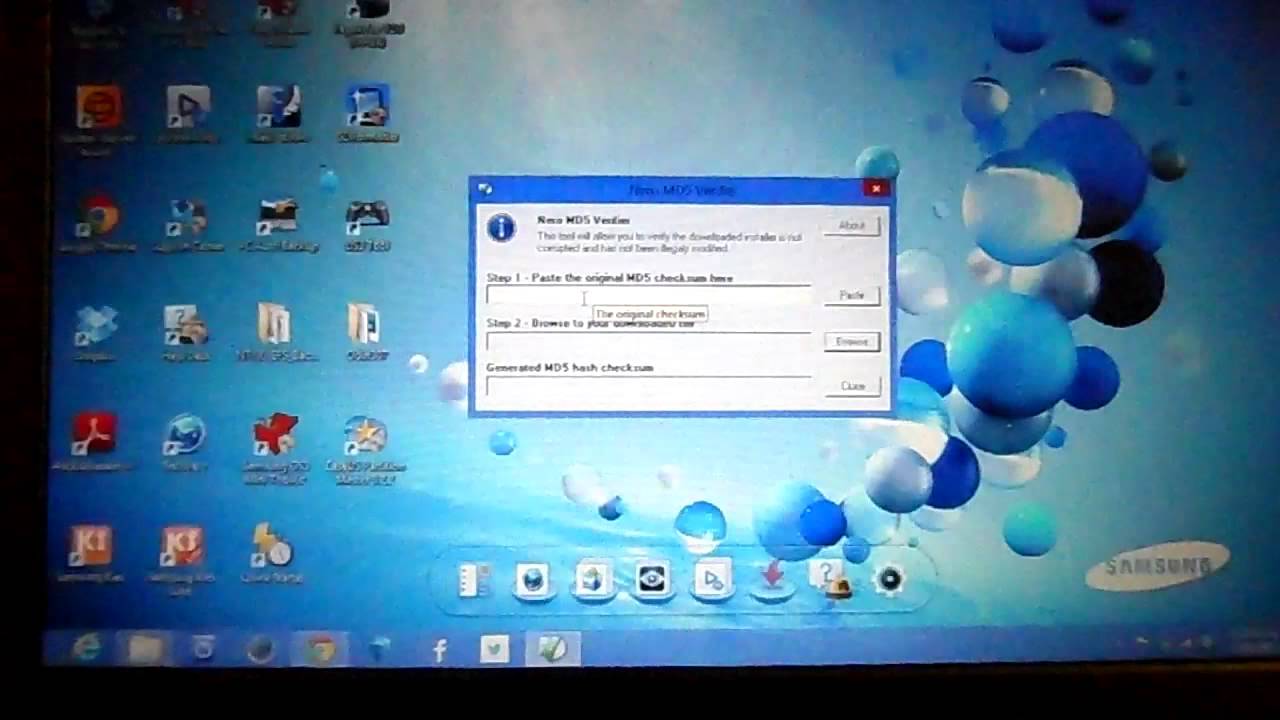Click the blue info icon in the dialog

(x=501, y=228)
